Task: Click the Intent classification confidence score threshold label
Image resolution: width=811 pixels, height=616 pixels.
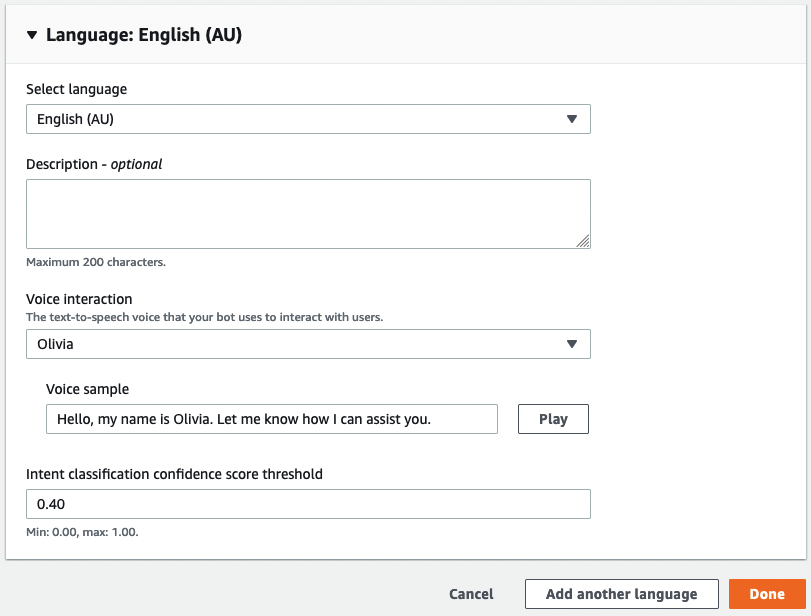Action: click(174, 474)
